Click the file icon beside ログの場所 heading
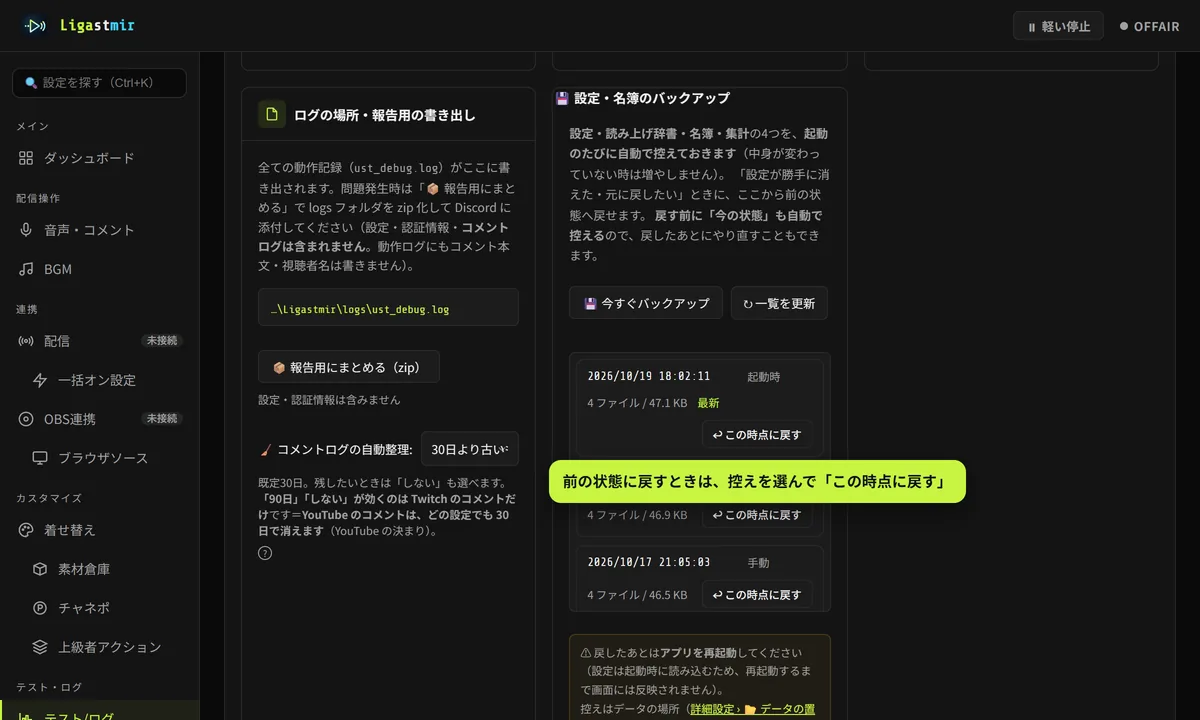The width and height of the screenshot is (1200, 720). (x=272, y=114)
